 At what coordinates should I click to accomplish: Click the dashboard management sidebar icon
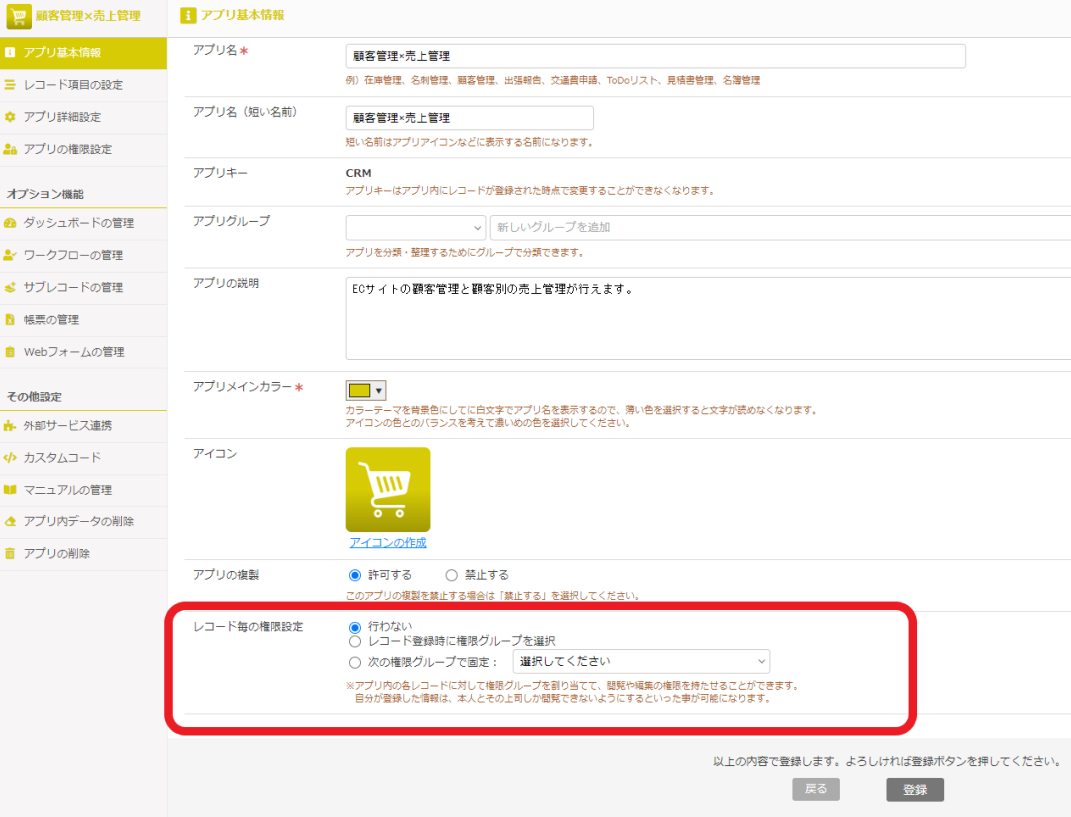(10, 223)
